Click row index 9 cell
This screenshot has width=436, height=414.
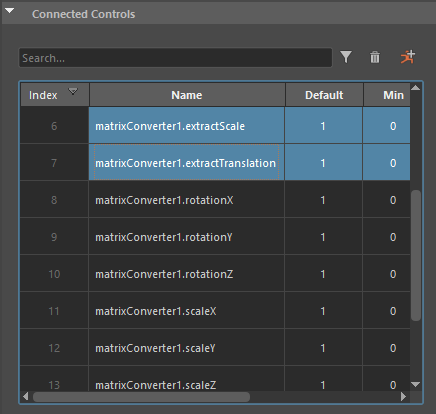[x=54, y=237]
